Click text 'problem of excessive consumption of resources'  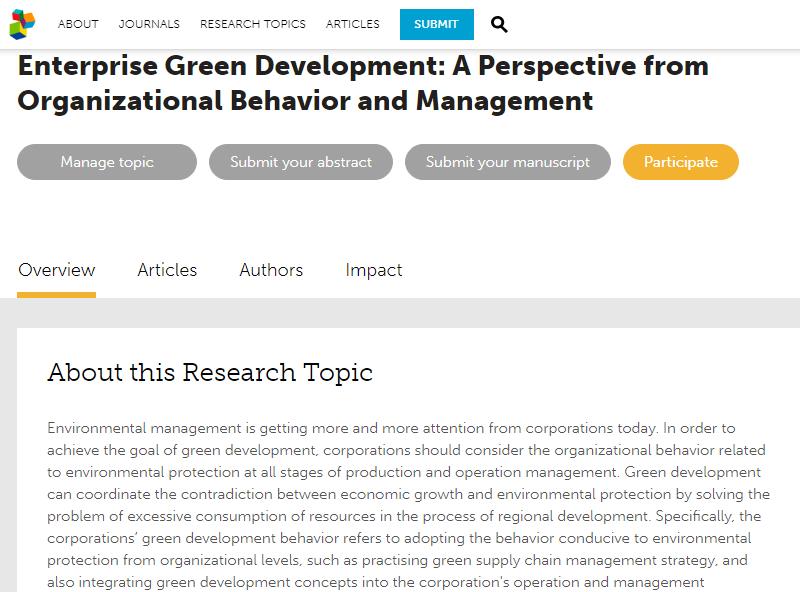click(x=211, y=516)
